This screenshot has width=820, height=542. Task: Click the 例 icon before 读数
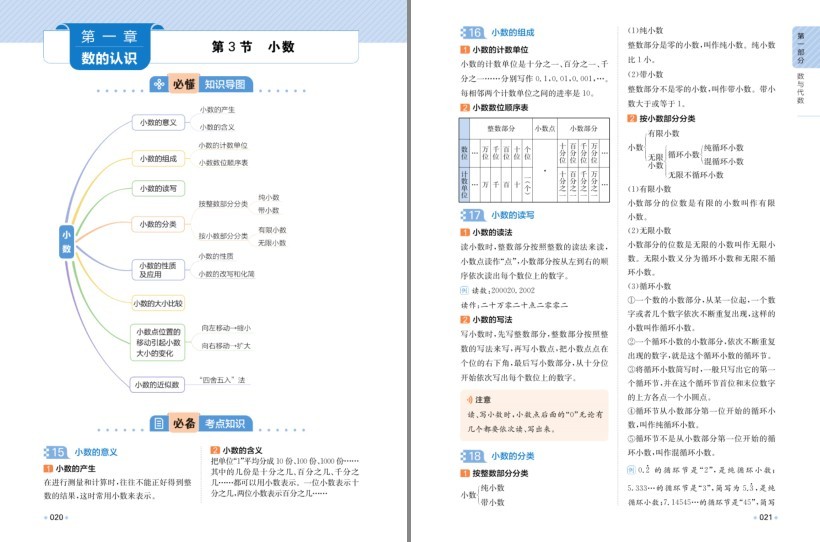(464, 290)
